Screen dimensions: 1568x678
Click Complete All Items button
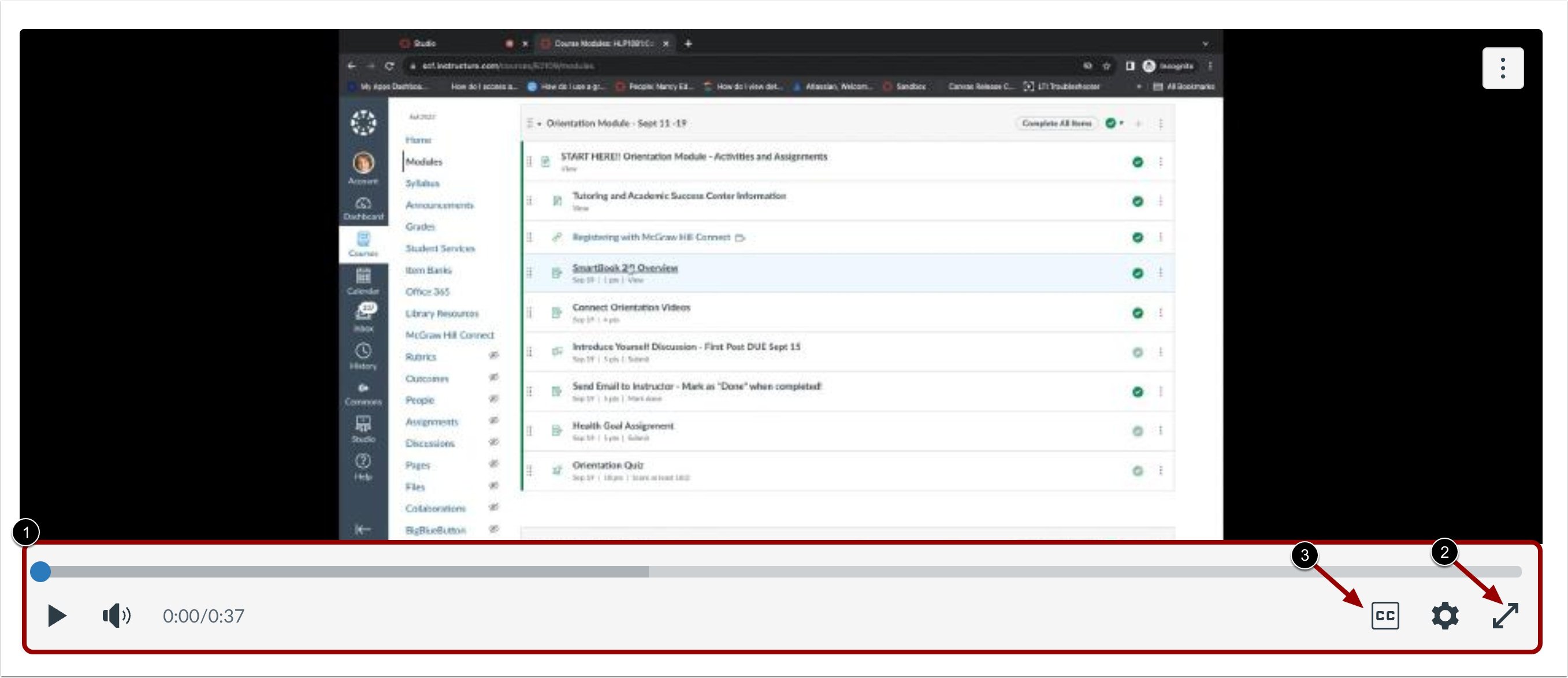point(1057,123)
